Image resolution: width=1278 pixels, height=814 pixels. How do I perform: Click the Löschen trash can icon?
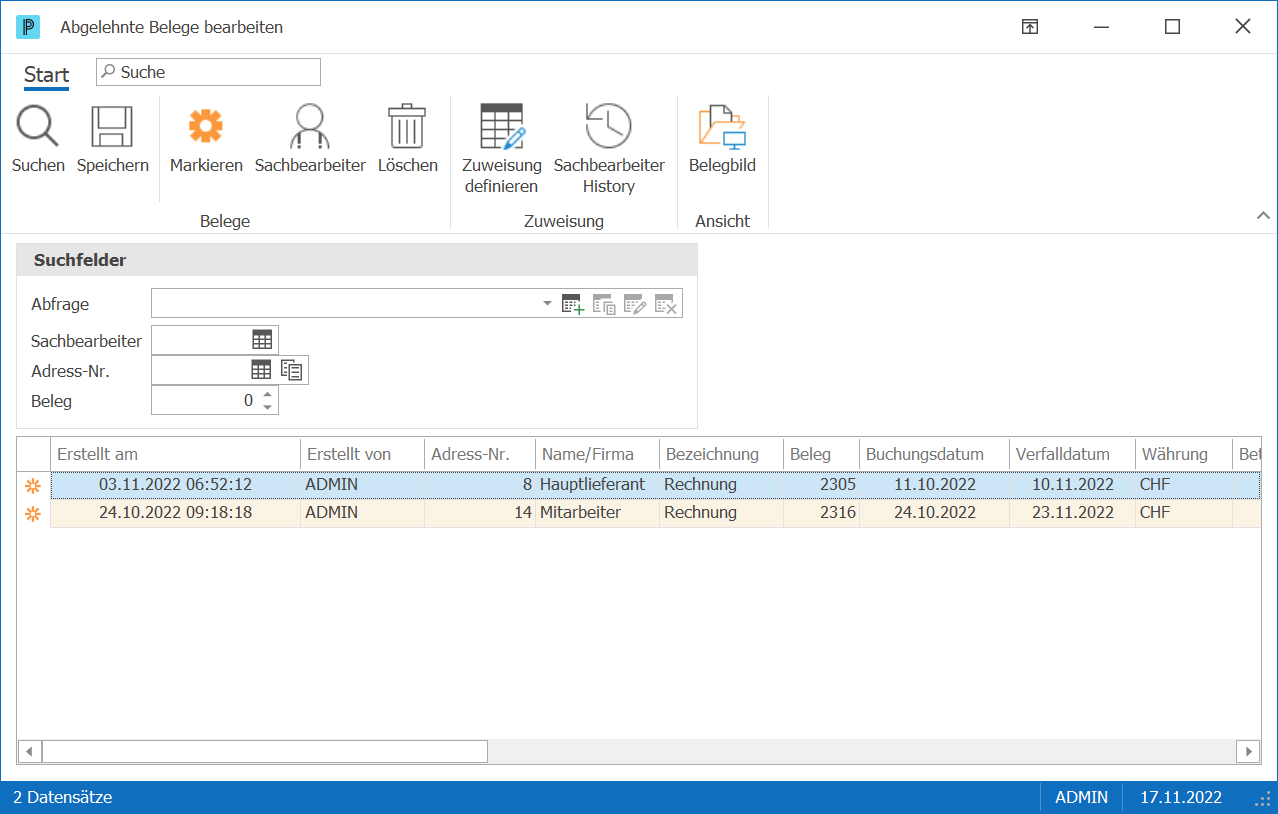point(407,127)
